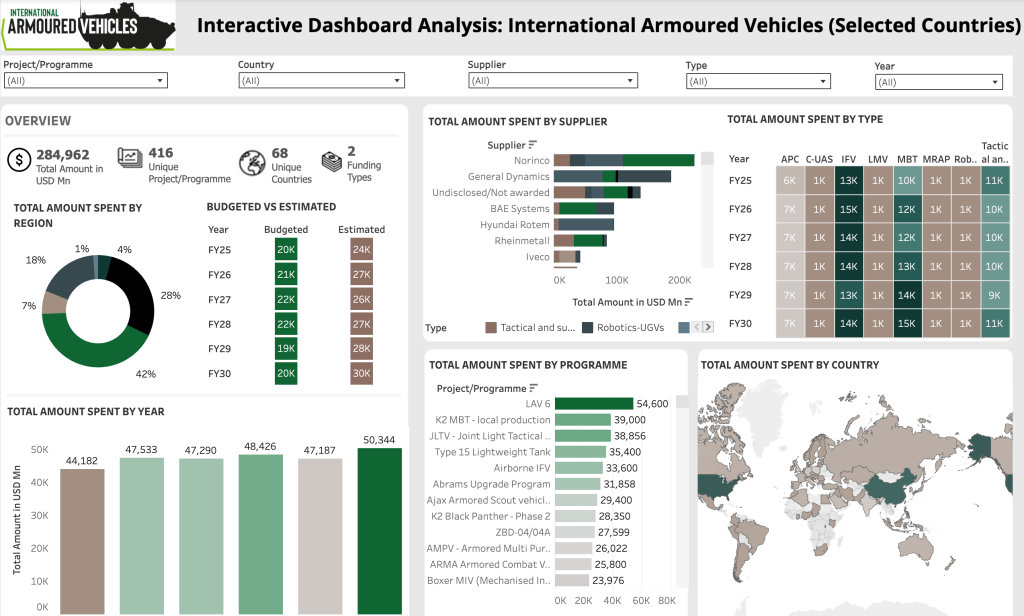Click the globe Unique Countries icon
This screenshot has height=616, width=1024.
point(251,163)
